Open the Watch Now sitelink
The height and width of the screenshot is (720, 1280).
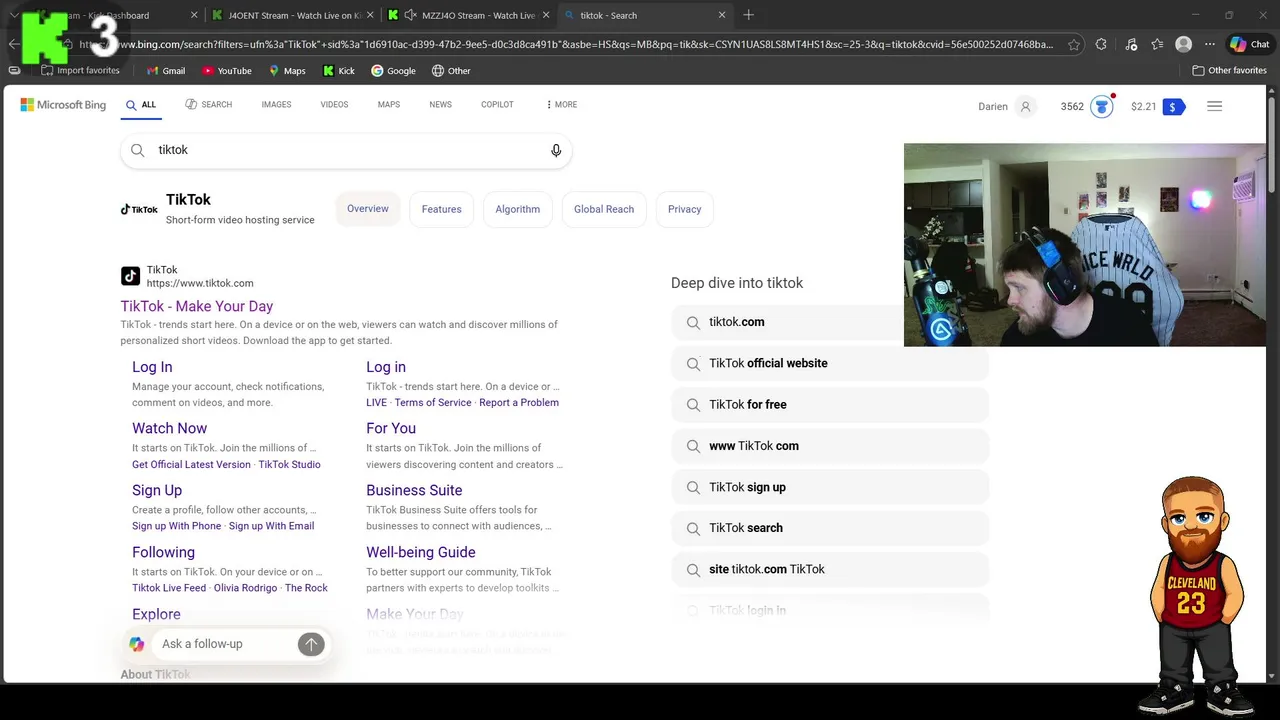[170, 428]
